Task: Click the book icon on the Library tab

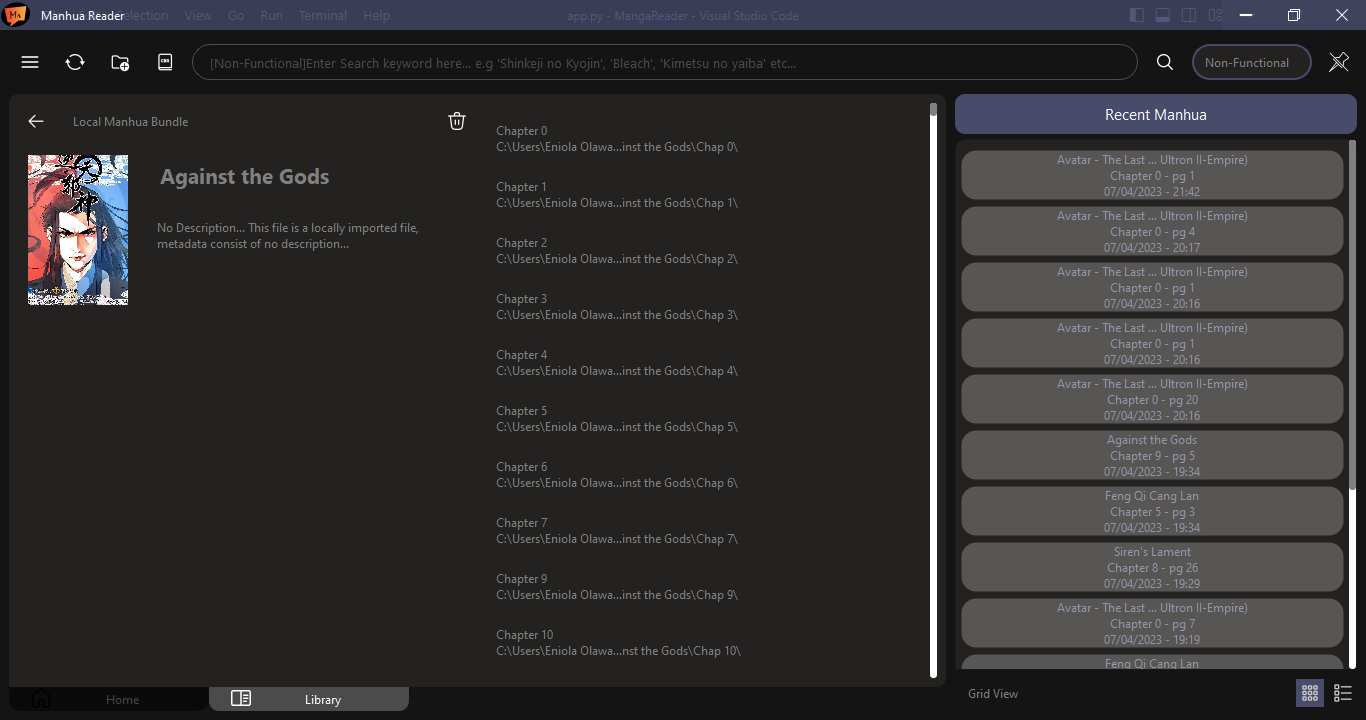Action: coord(241,698)
